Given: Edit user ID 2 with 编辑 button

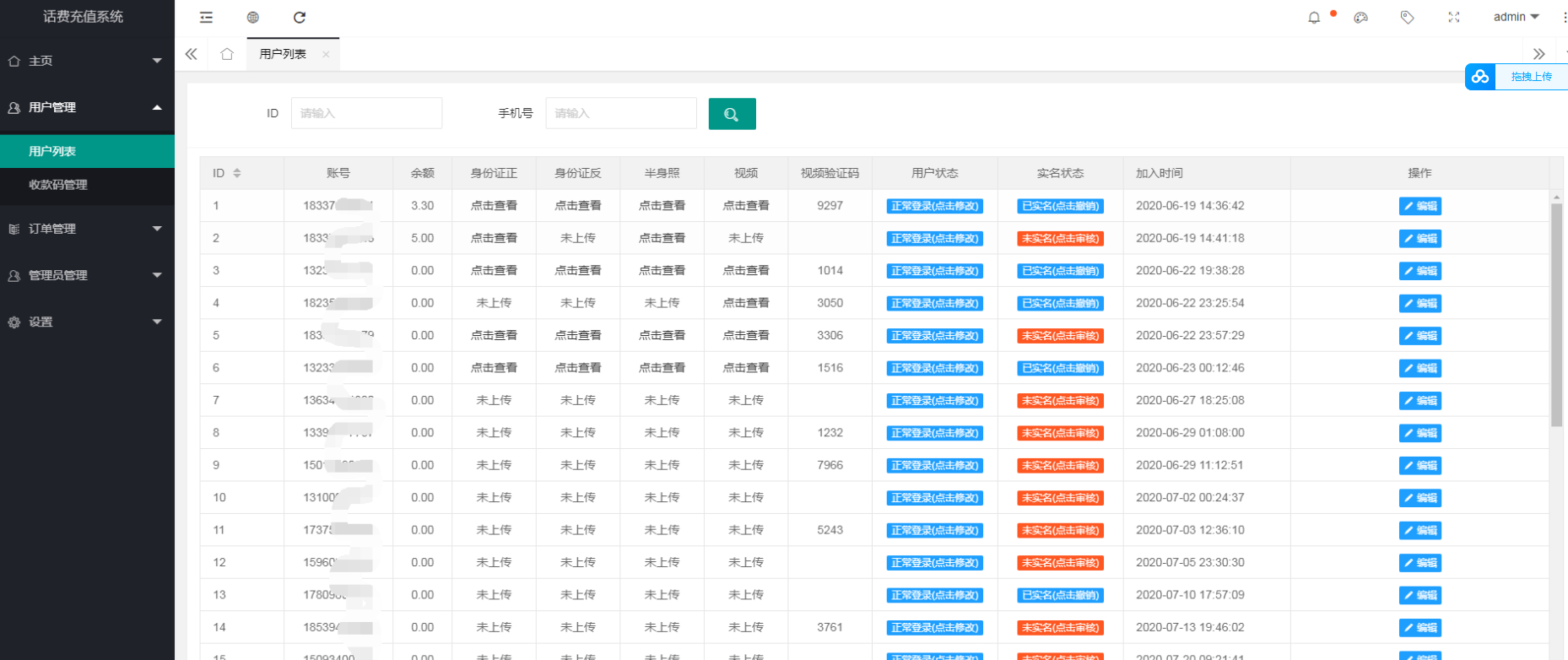Looking at the screenshot, I should [1419, 239].
